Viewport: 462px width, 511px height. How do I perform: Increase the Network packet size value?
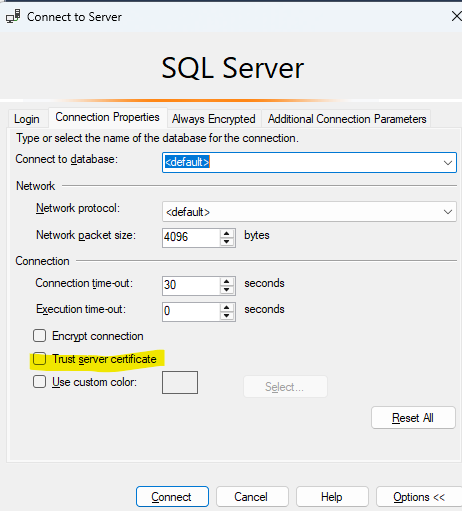(x=227, y=233)
